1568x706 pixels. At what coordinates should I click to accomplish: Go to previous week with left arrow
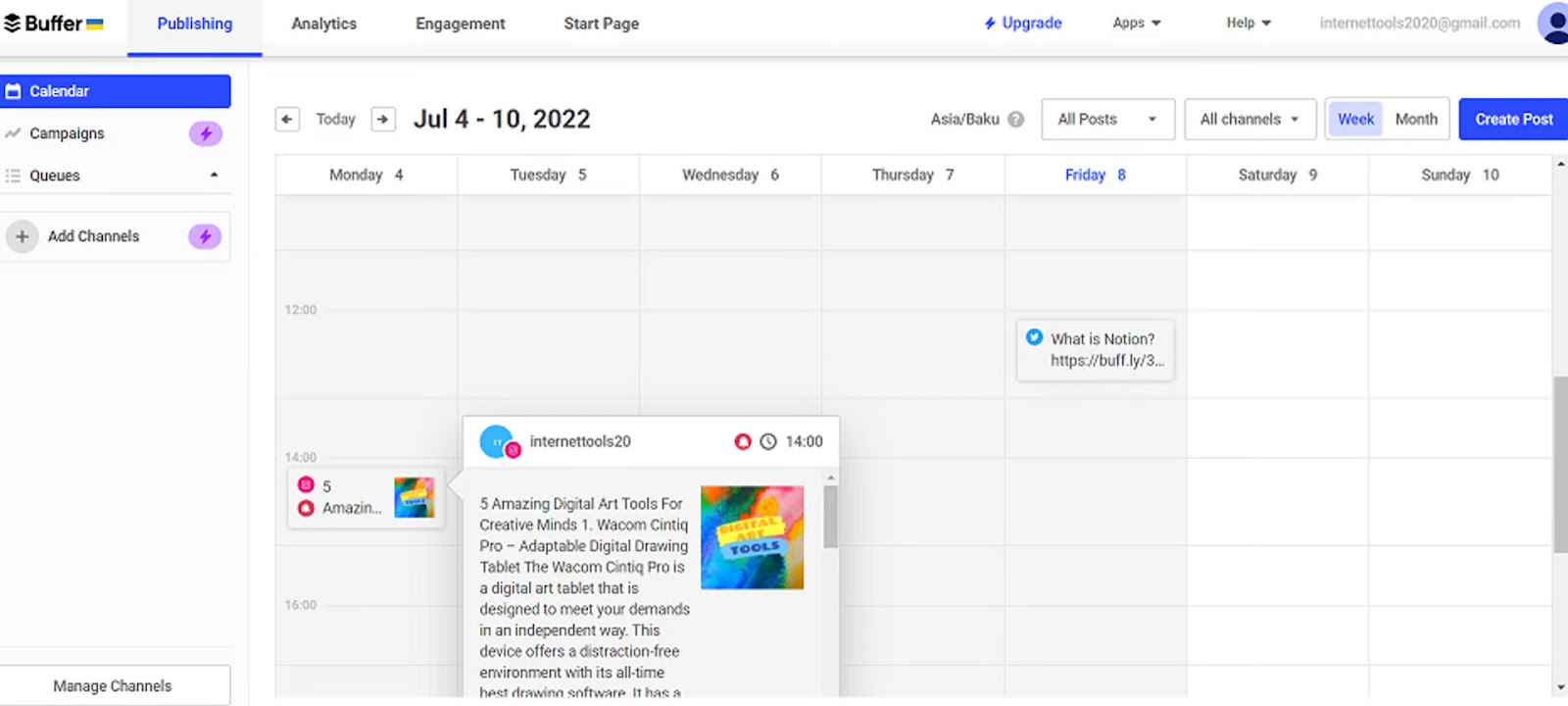287,120
